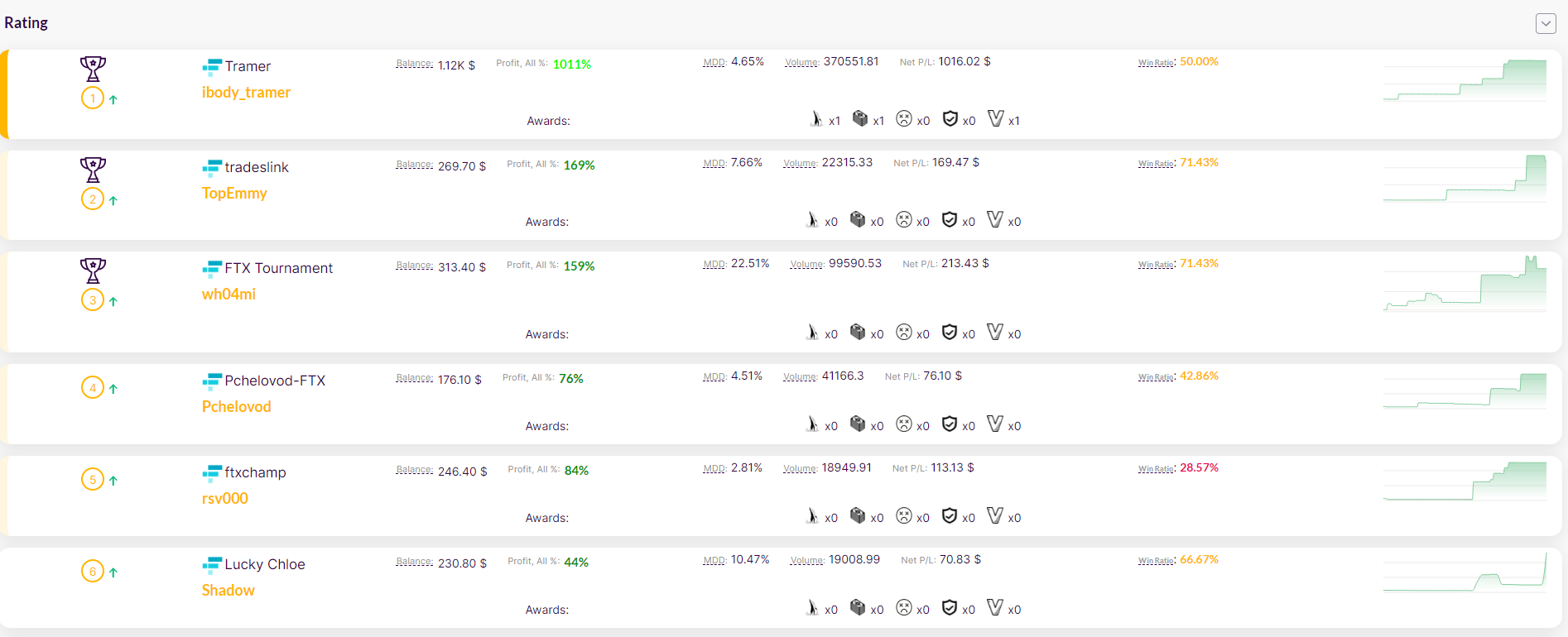
Task: Click the trophy icon beside rank 1
Action: pos(93,69)
